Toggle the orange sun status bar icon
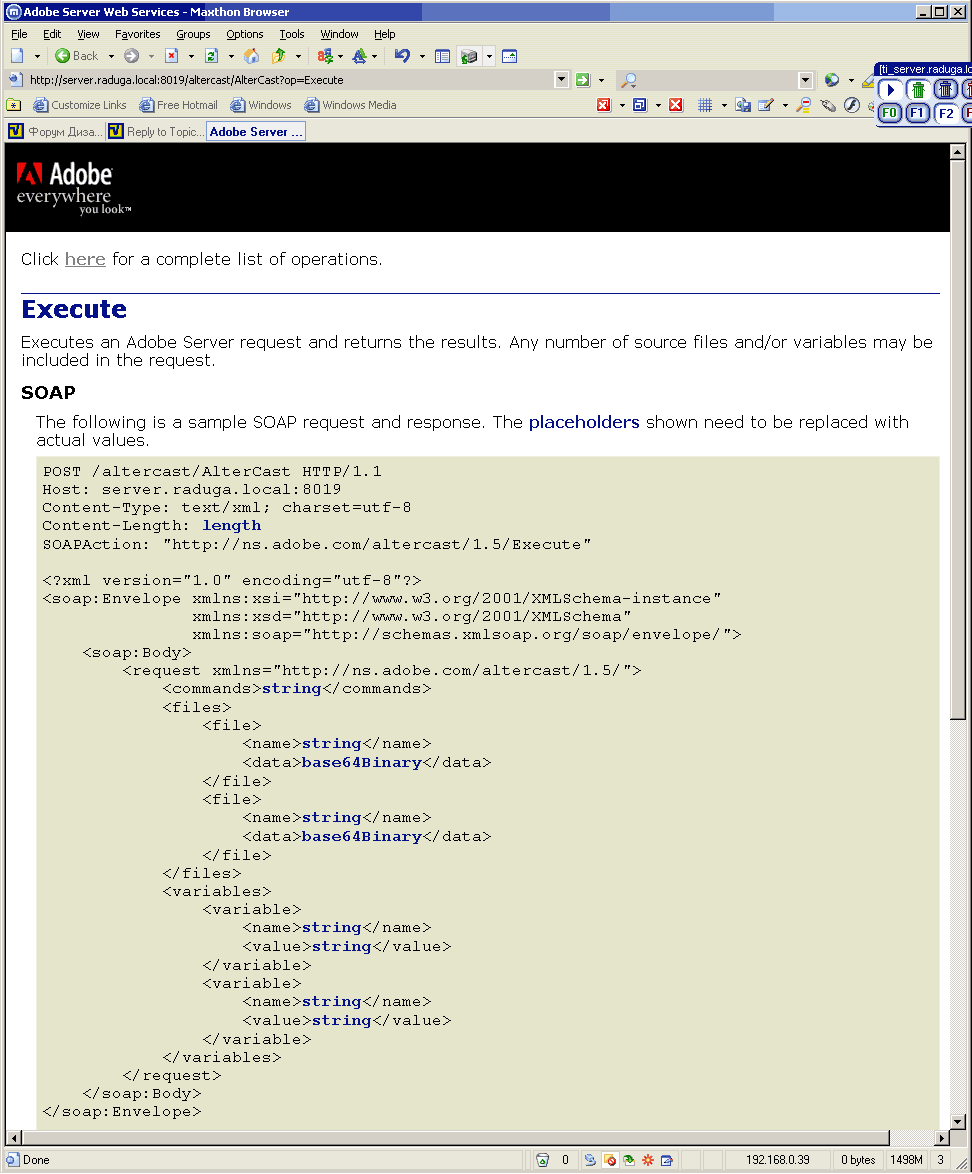Screen dimensions: 972x1174 pos(648,1160)
